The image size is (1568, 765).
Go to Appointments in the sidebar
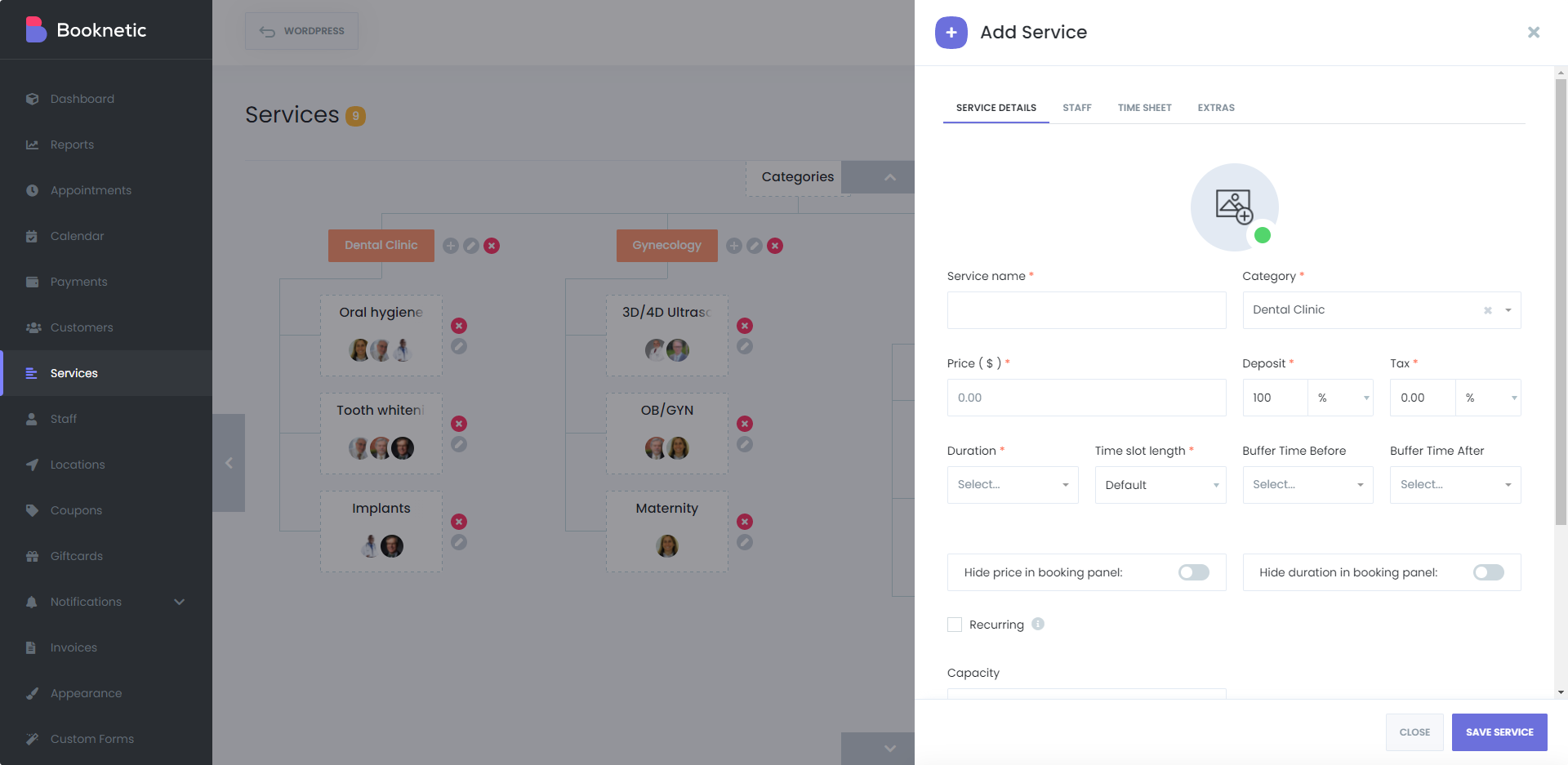coord(106,190)
